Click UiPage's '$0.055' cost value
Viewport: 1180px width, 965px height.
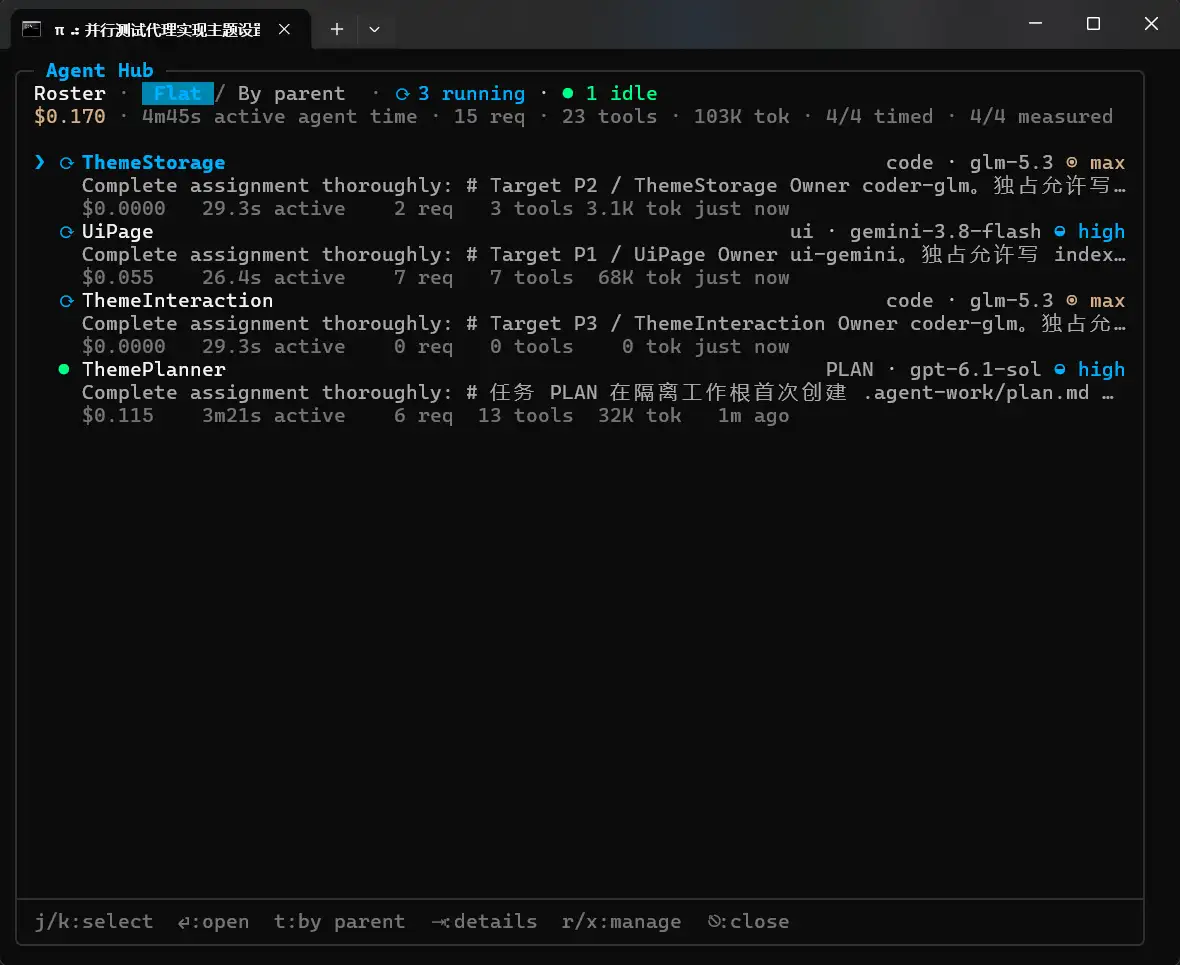point(117,278)
